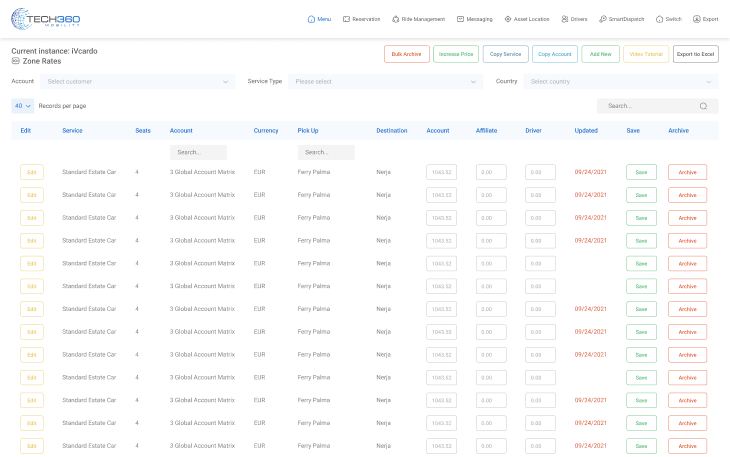Sort by the Currency column header
The width and height of the screenshot is (730, 457).
tap(266, 131)
